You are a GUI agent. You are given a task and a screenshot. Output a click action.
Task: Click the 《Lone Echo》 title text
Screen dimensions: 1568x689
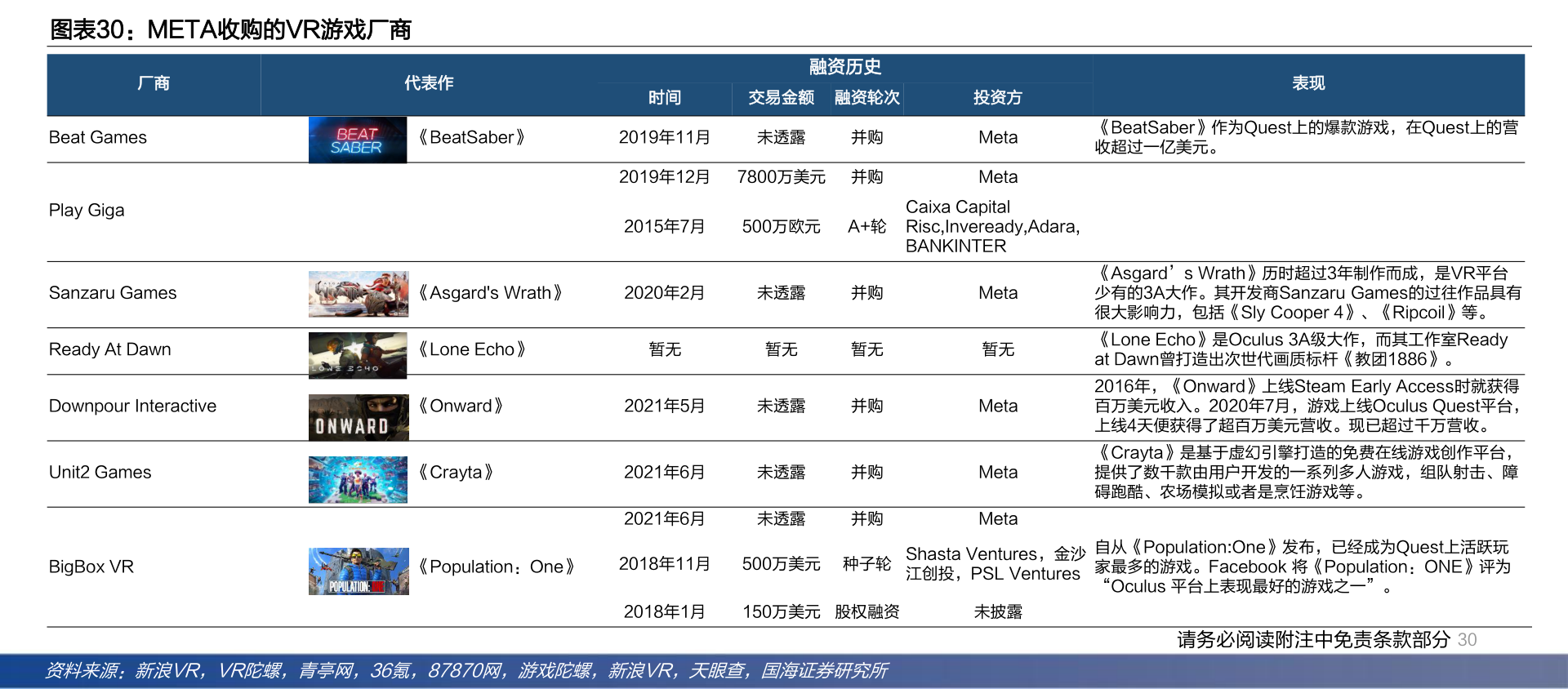click(x=471, y=349)
